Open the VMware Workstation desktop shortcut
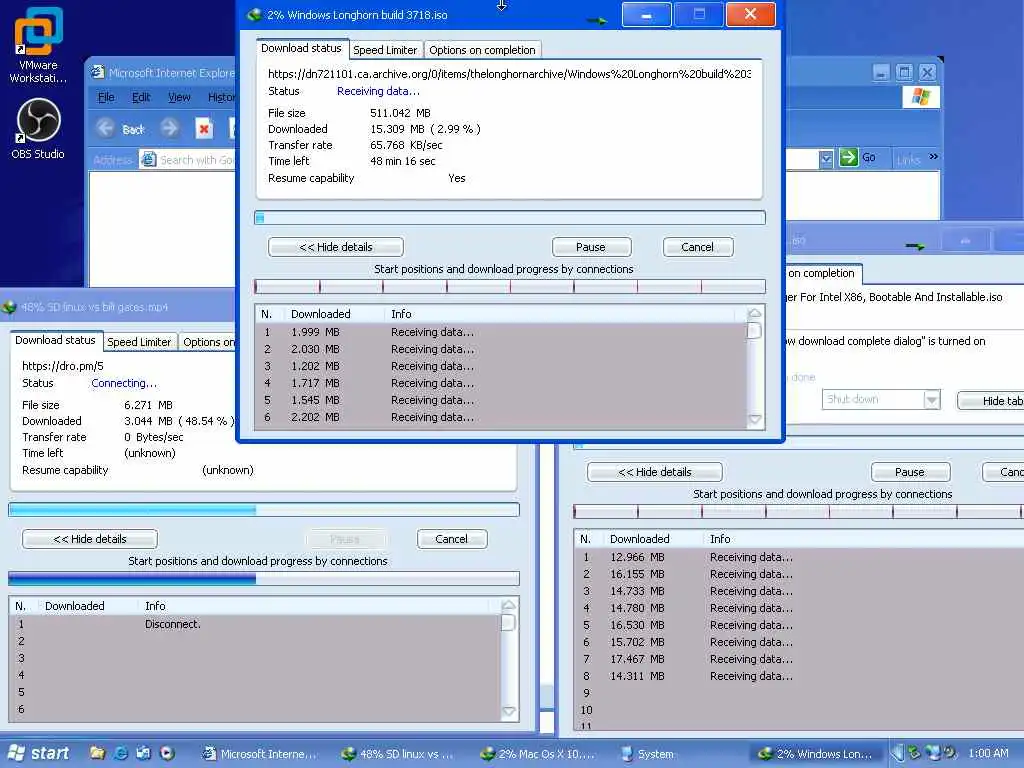This screenshot has width=1024, height=768. click(38, 44)
